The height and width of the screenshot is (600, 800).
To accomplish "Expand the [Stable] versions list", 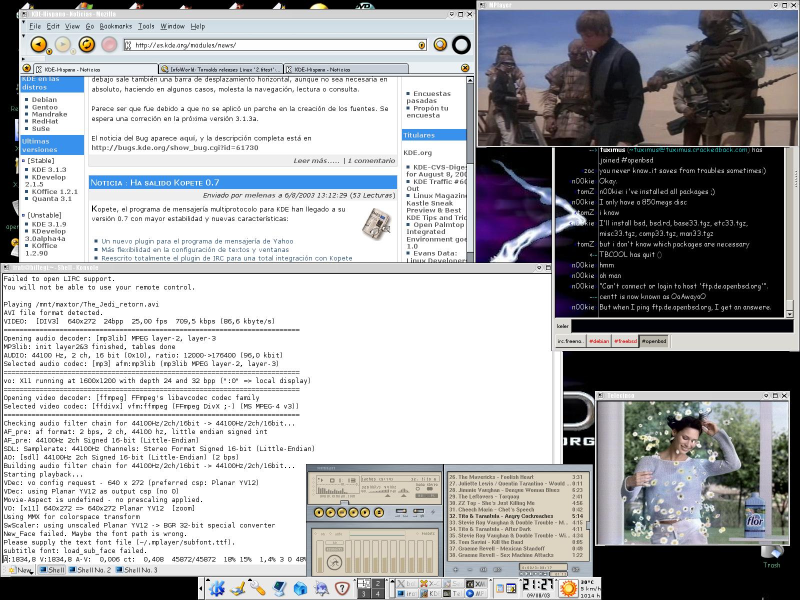I will click(x=23, y=160).
